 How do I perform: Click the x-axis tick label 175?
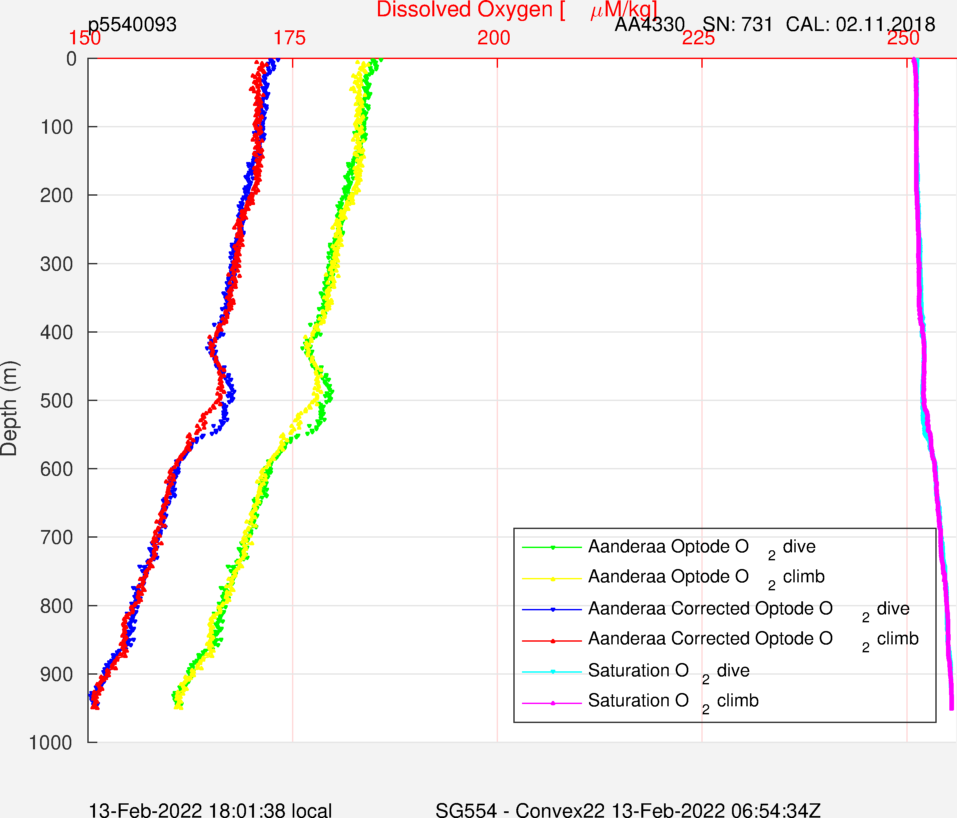pyautogui.click(x=289, y=38)
